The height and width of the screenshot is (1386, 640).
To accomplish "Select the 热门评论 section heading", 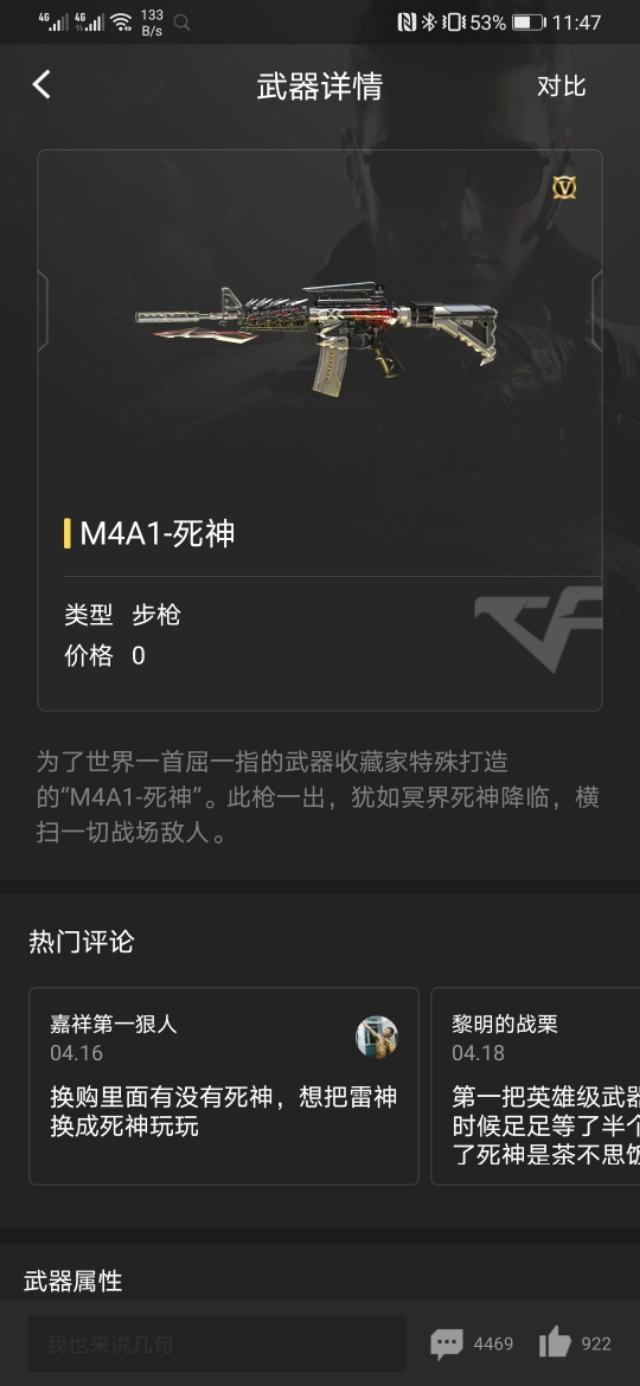I will click(x=81, y=941).
